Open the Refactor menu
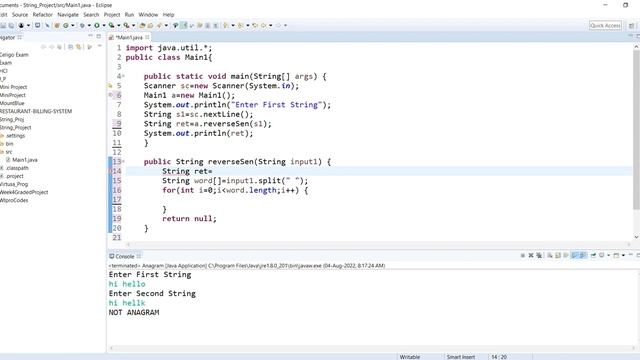The width and height of the screenshot is (640, 360). pos(42,15)
